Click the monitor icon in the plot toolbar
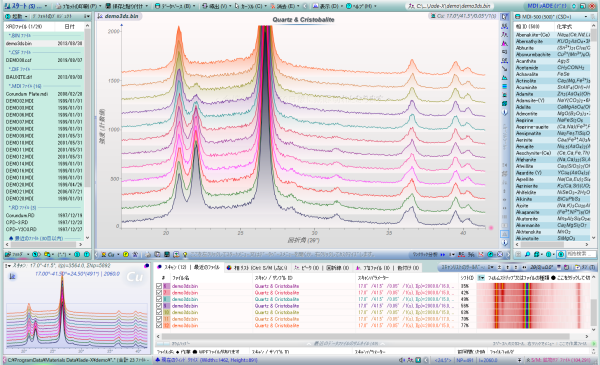 167,254
